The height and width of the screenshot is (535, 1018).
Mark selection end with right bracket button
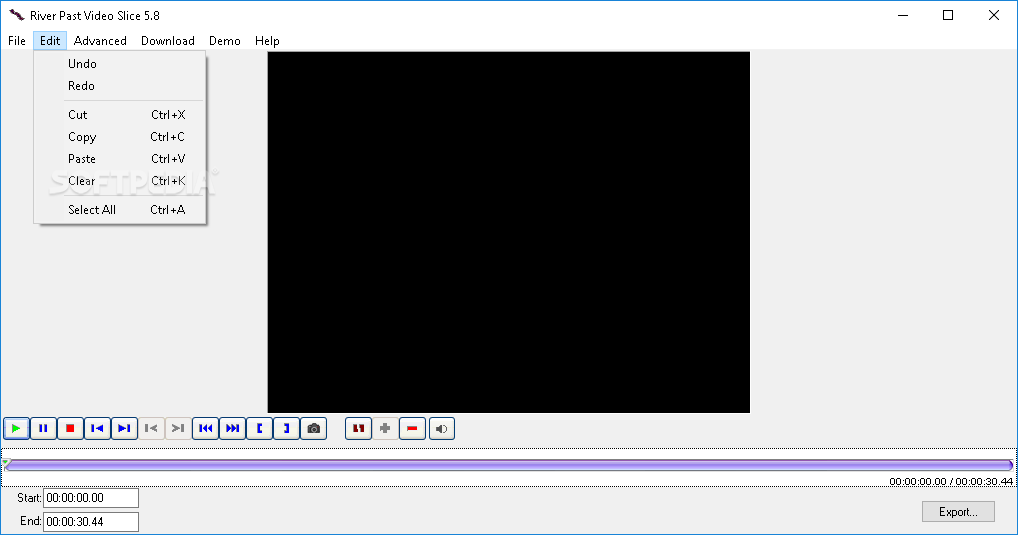click(286, 429)
